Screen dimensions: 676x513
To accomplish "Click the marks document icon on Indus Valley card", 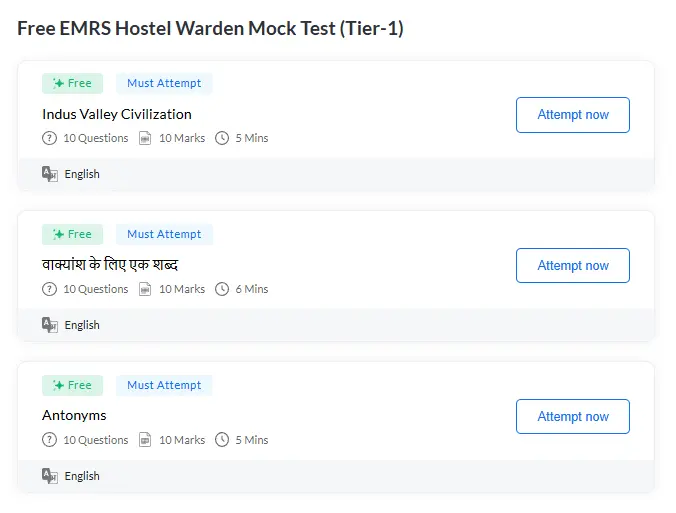I will click(145, 138).
